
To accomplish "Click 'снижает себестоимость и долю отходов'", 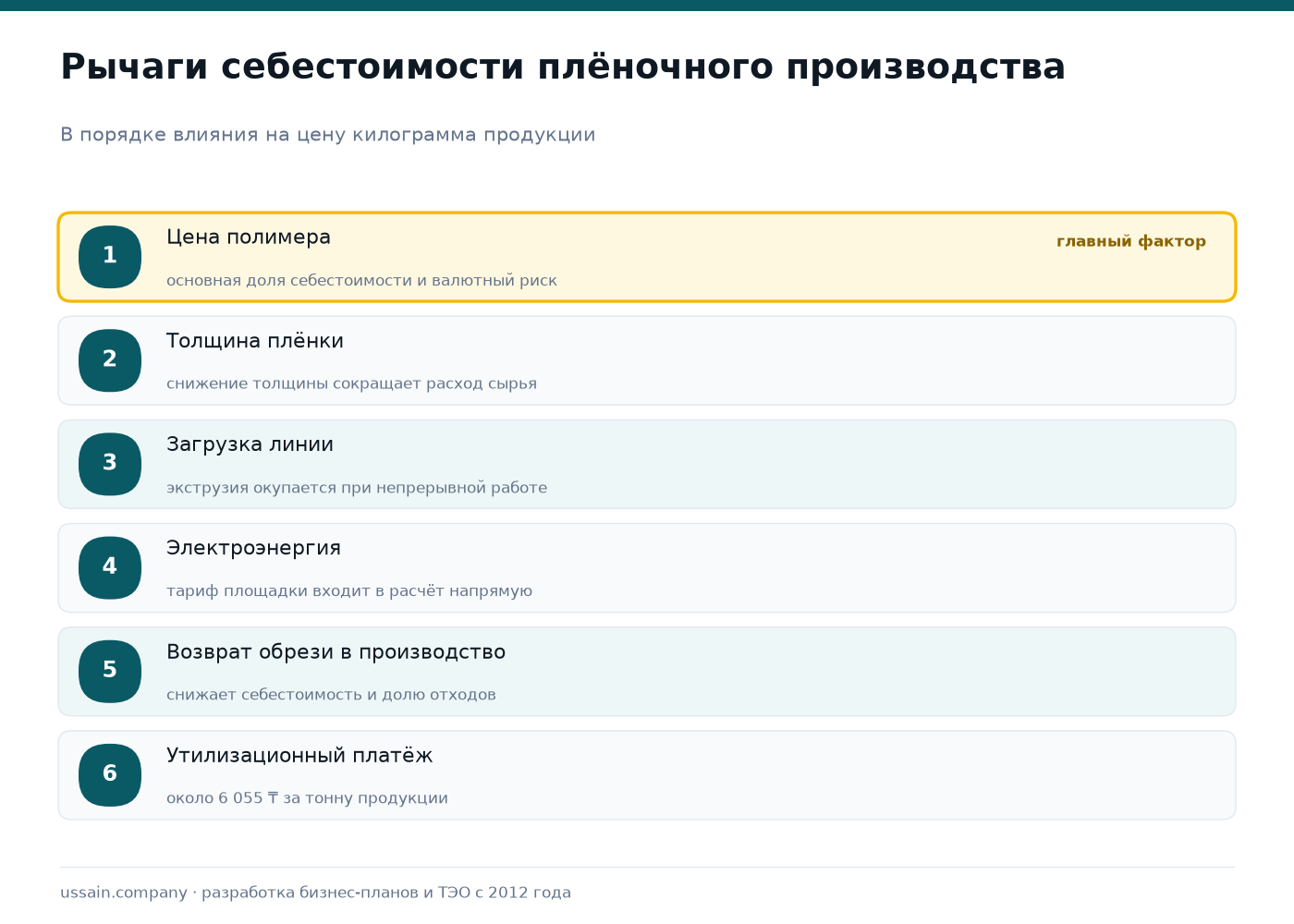I will (331, 694).
